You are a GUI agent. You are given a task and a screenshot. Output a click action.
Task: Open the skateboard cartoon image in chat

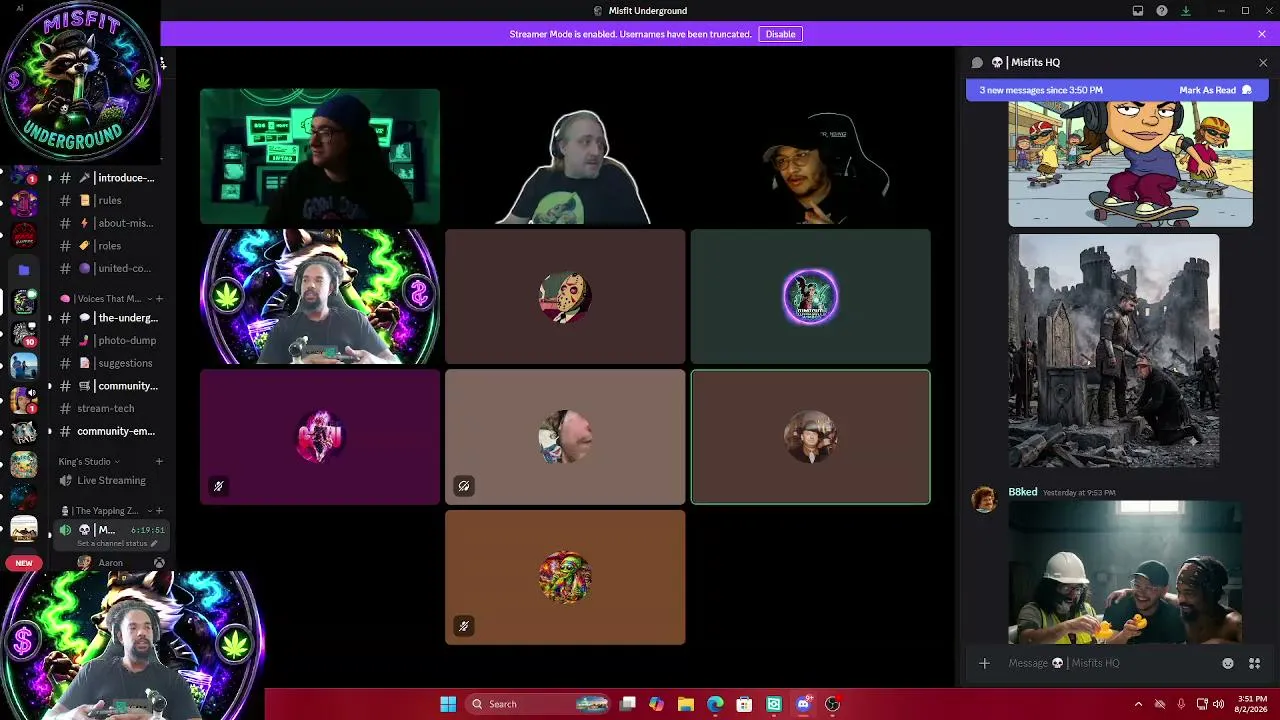[1130, 164]
